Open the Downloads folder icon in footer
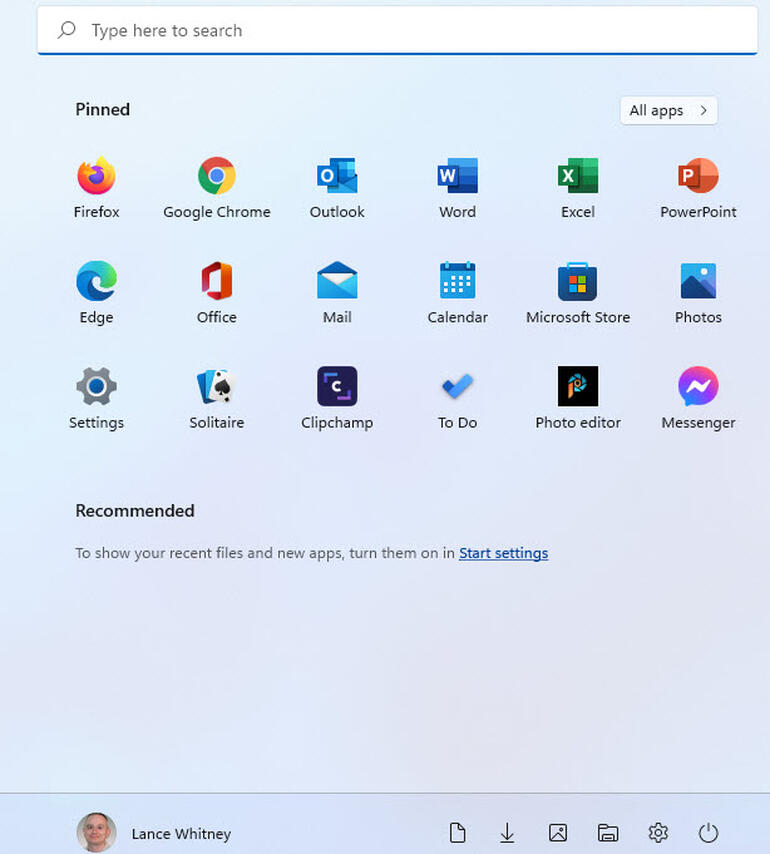 [x=507, y=833]
